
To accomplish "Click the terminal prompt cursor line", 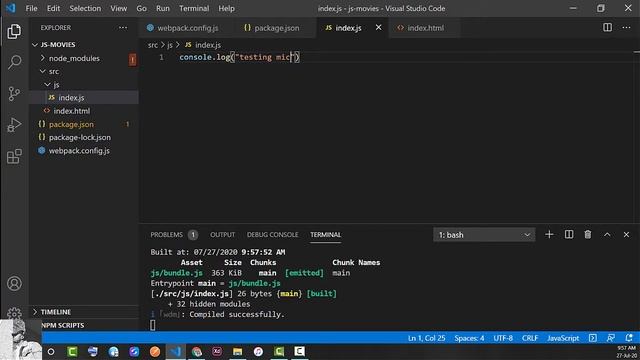I will (x=153, y=325).
